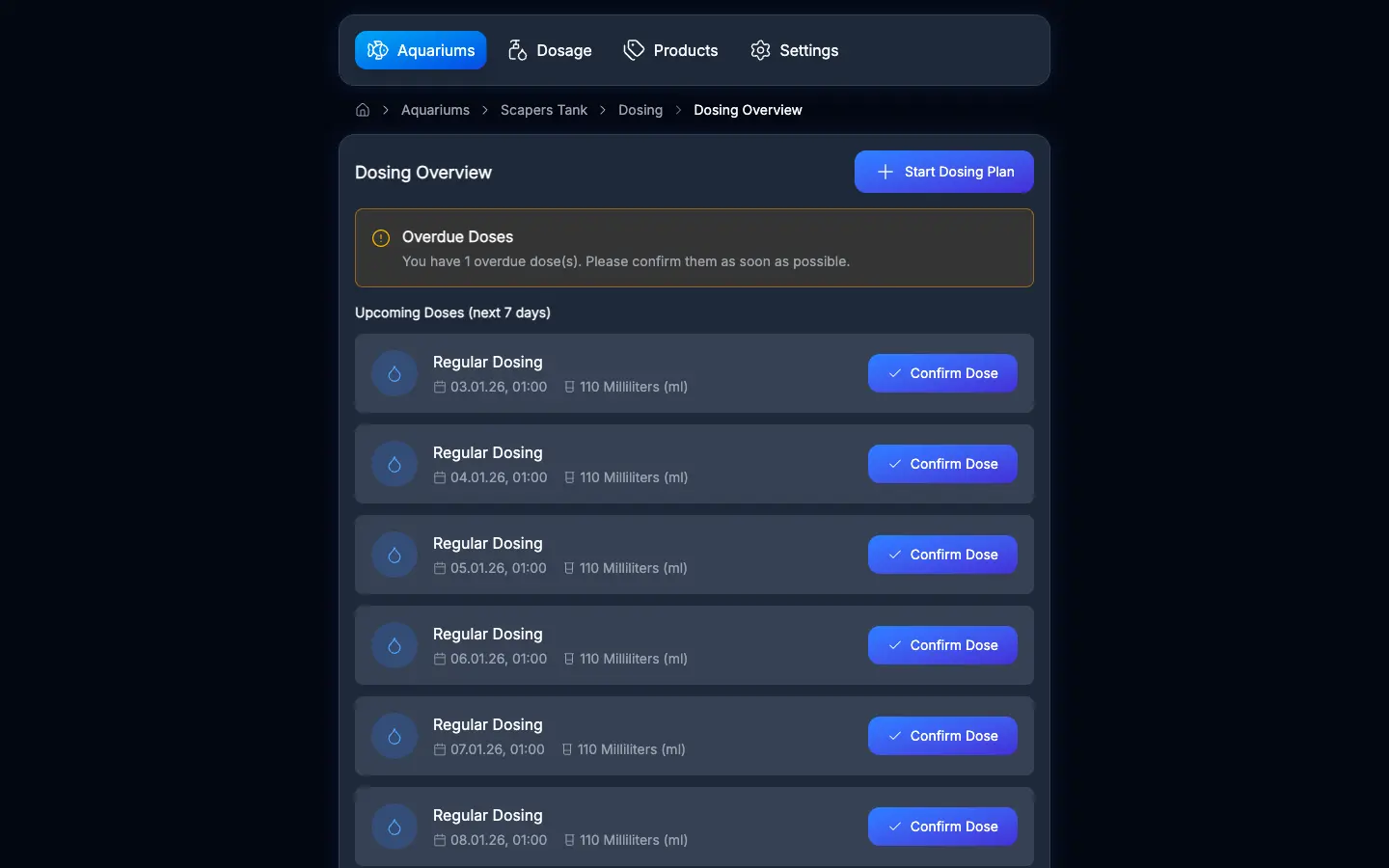Confirm the dose scheduled for 03.01.26

(x=942, y=373)
